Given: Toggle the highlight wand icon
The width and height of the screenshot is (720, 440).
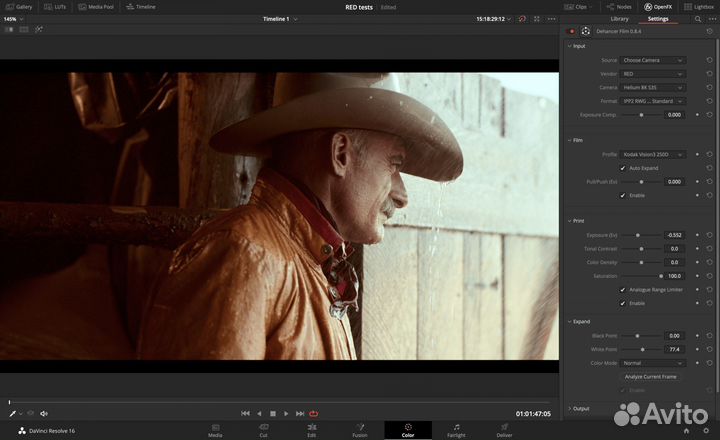Looking at the screenshot, I should point(39,29).
